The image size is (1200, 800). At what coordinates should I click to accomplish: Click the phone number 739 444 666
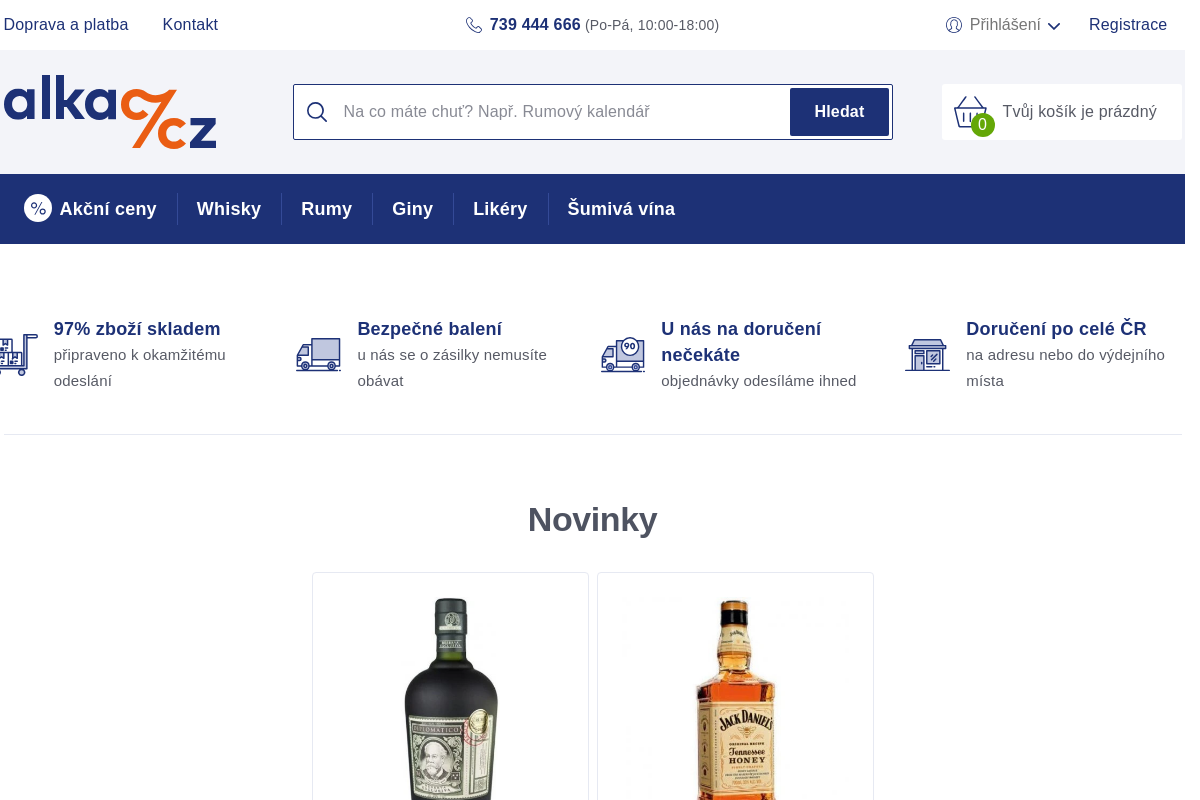coord(535,25)
